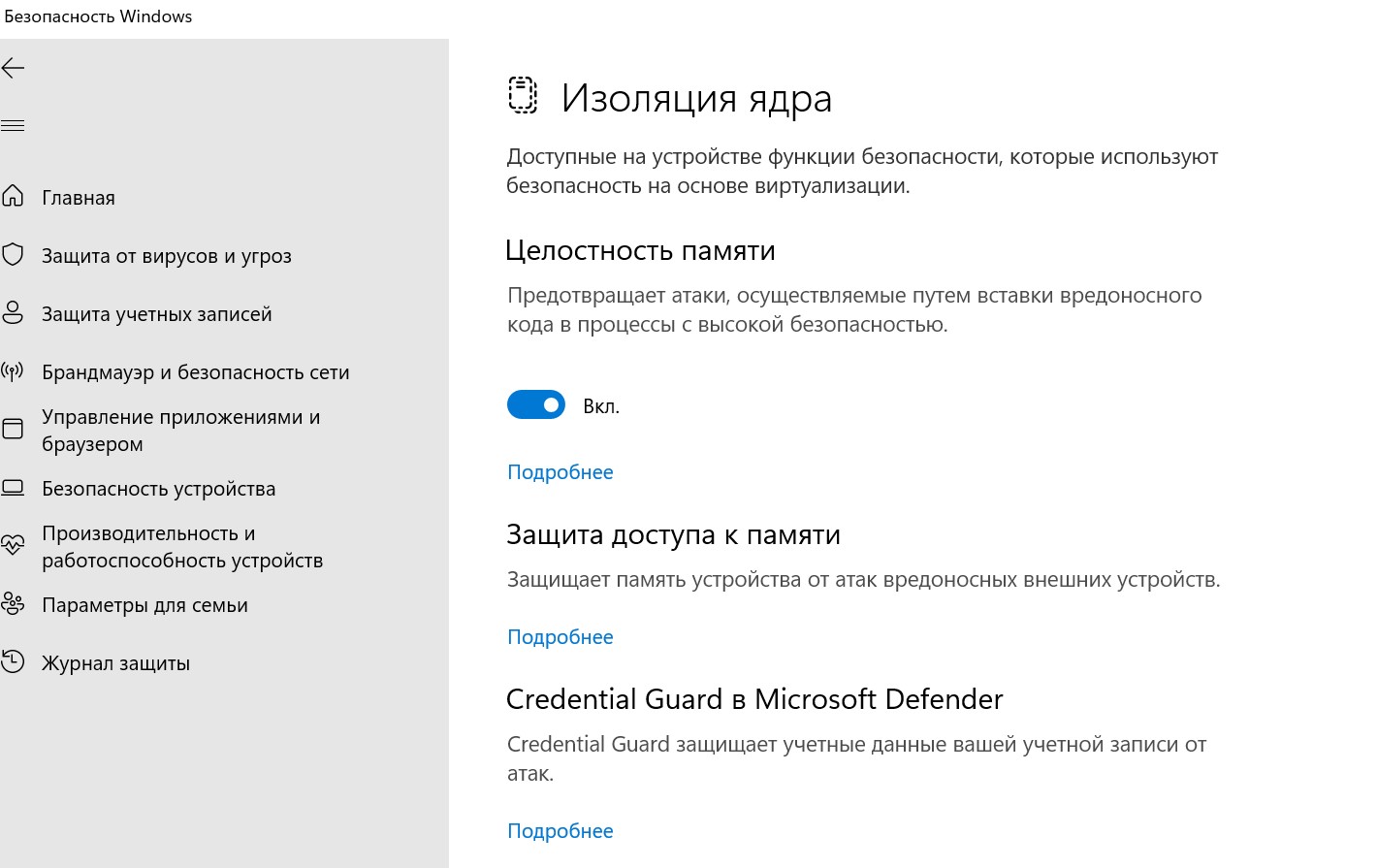The width and height of the screenshot is (1377, 868).
Task: Click the Изоляция ядра chip icon
Action: coord(523,96)
